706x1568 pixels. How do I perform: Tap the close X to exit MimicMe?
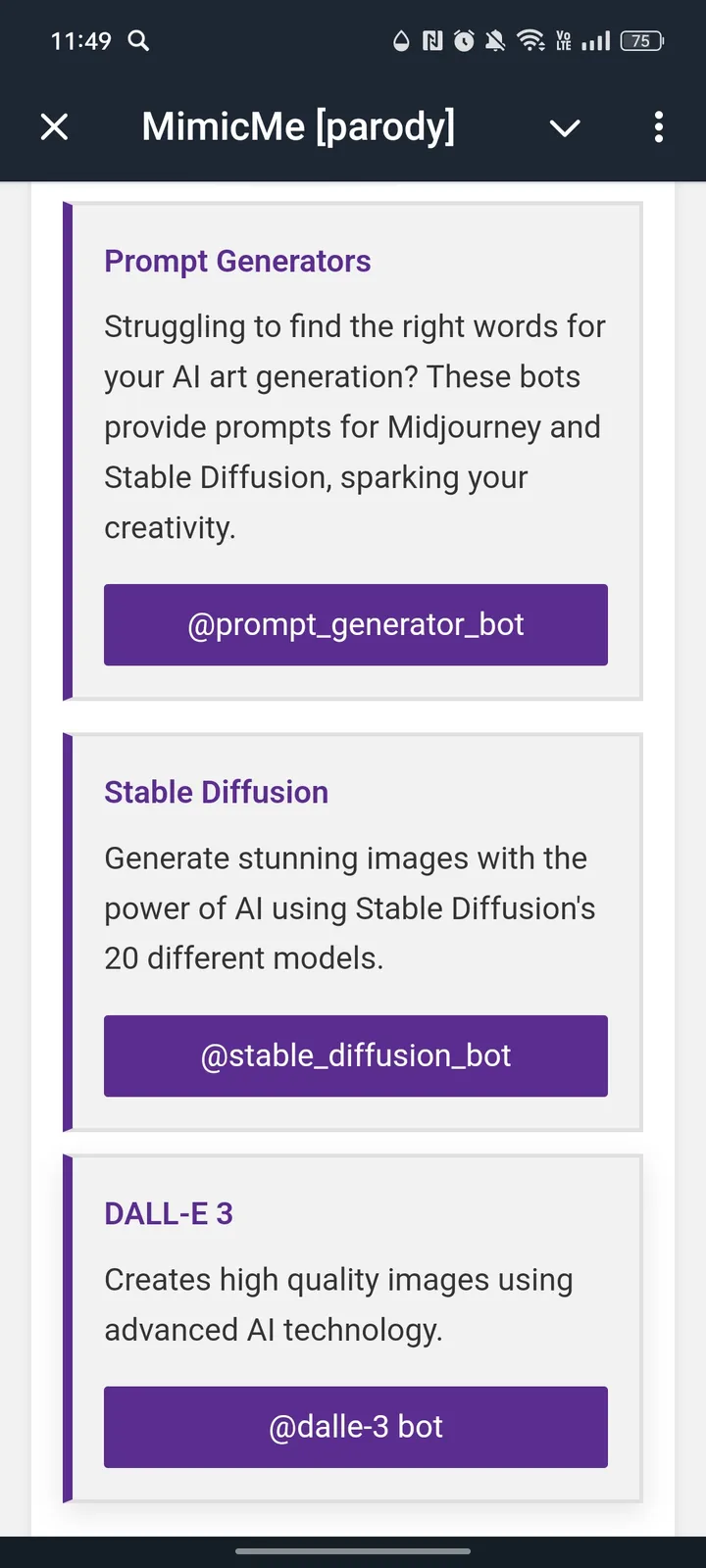pos(55,126)
